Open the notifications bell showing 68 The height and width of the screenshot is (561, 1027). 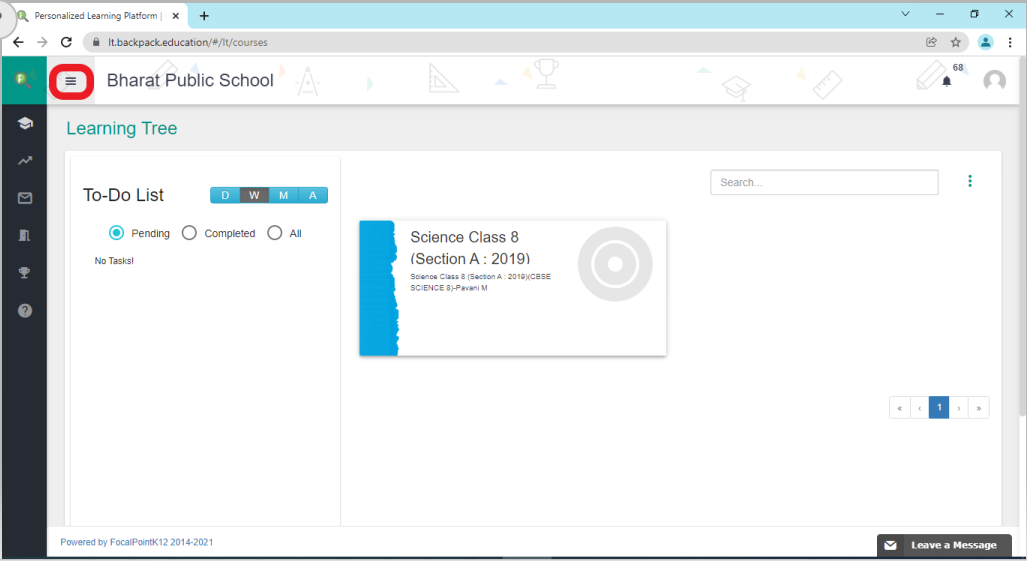point(947,81)
